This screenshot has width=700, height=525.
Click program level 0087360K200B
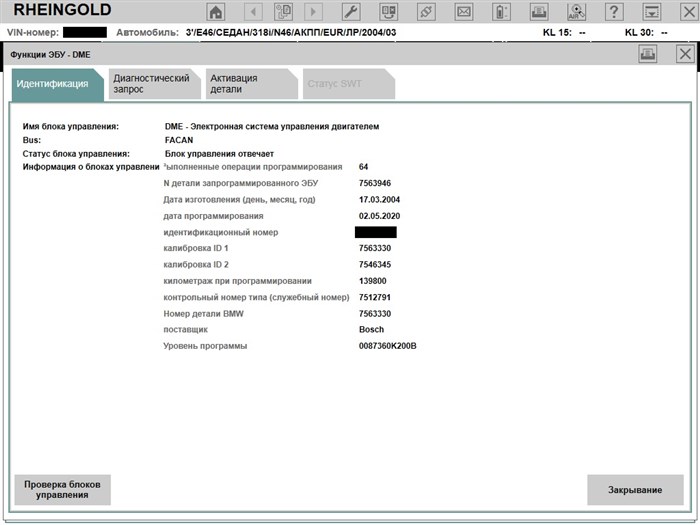(x=388, y=346)
